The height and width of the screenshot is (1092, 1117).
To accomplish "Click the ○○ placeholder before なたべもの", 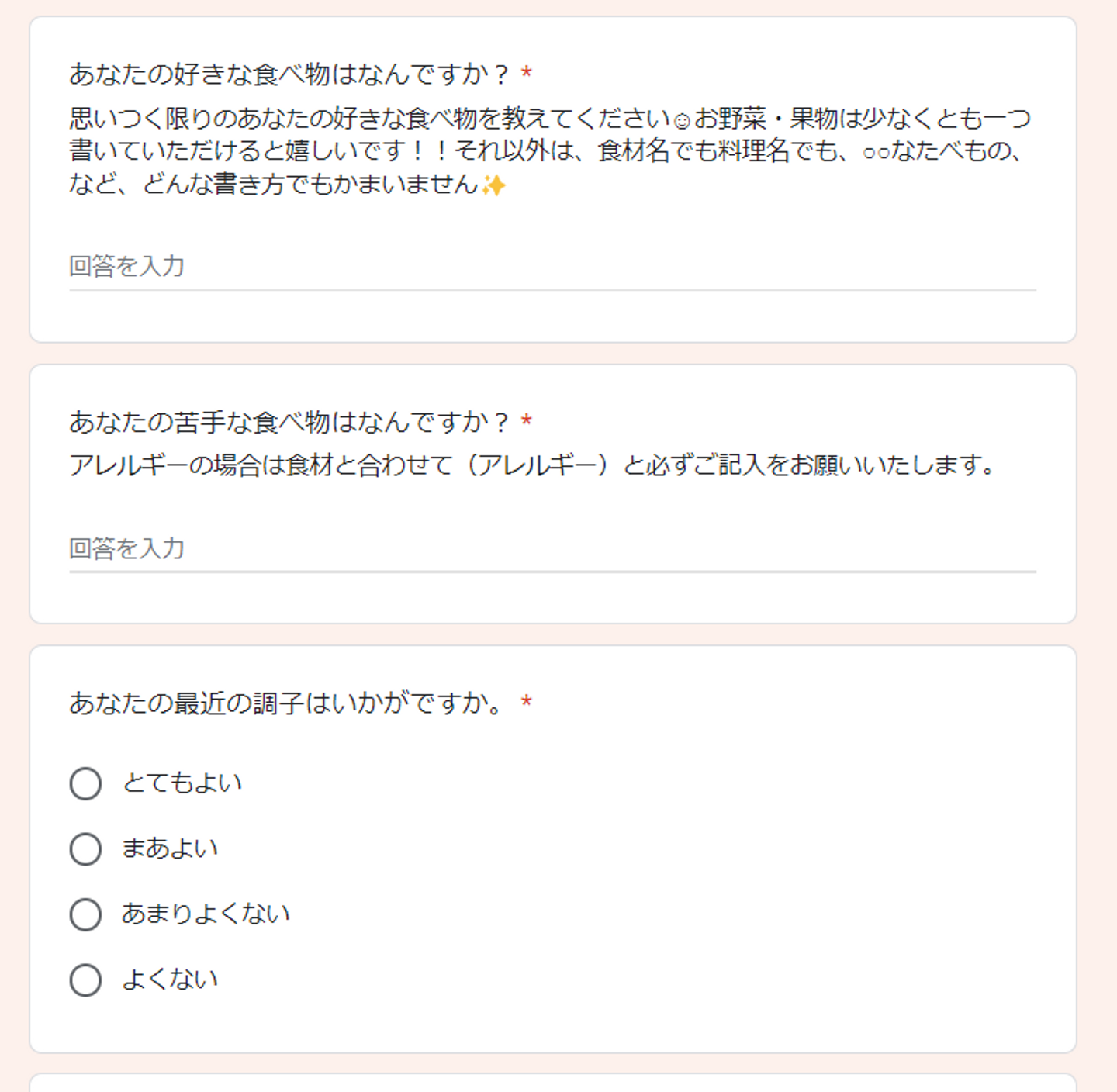I will coord(876,153).
